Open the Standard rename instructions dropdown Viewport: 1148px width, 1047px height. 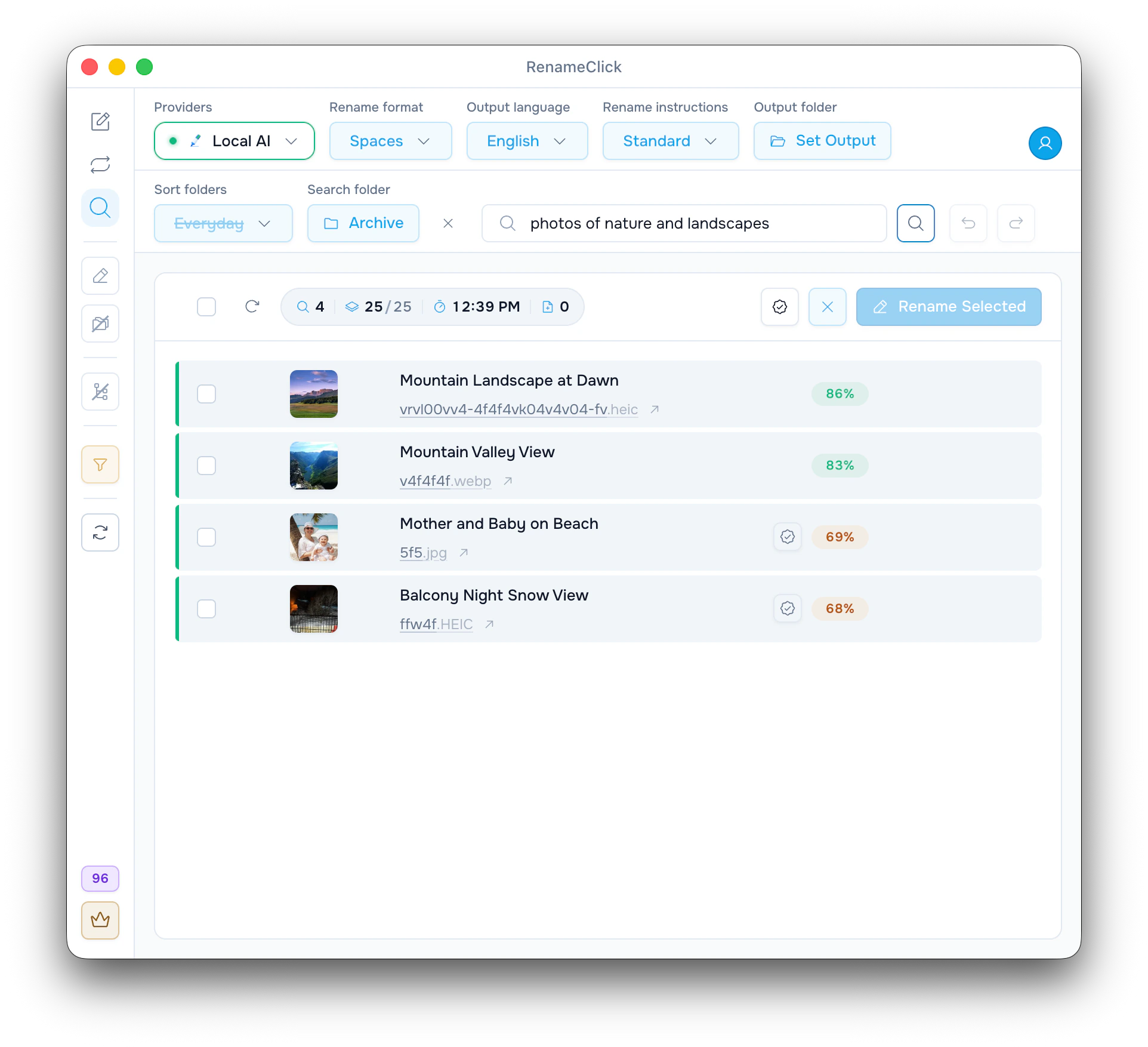671,141
